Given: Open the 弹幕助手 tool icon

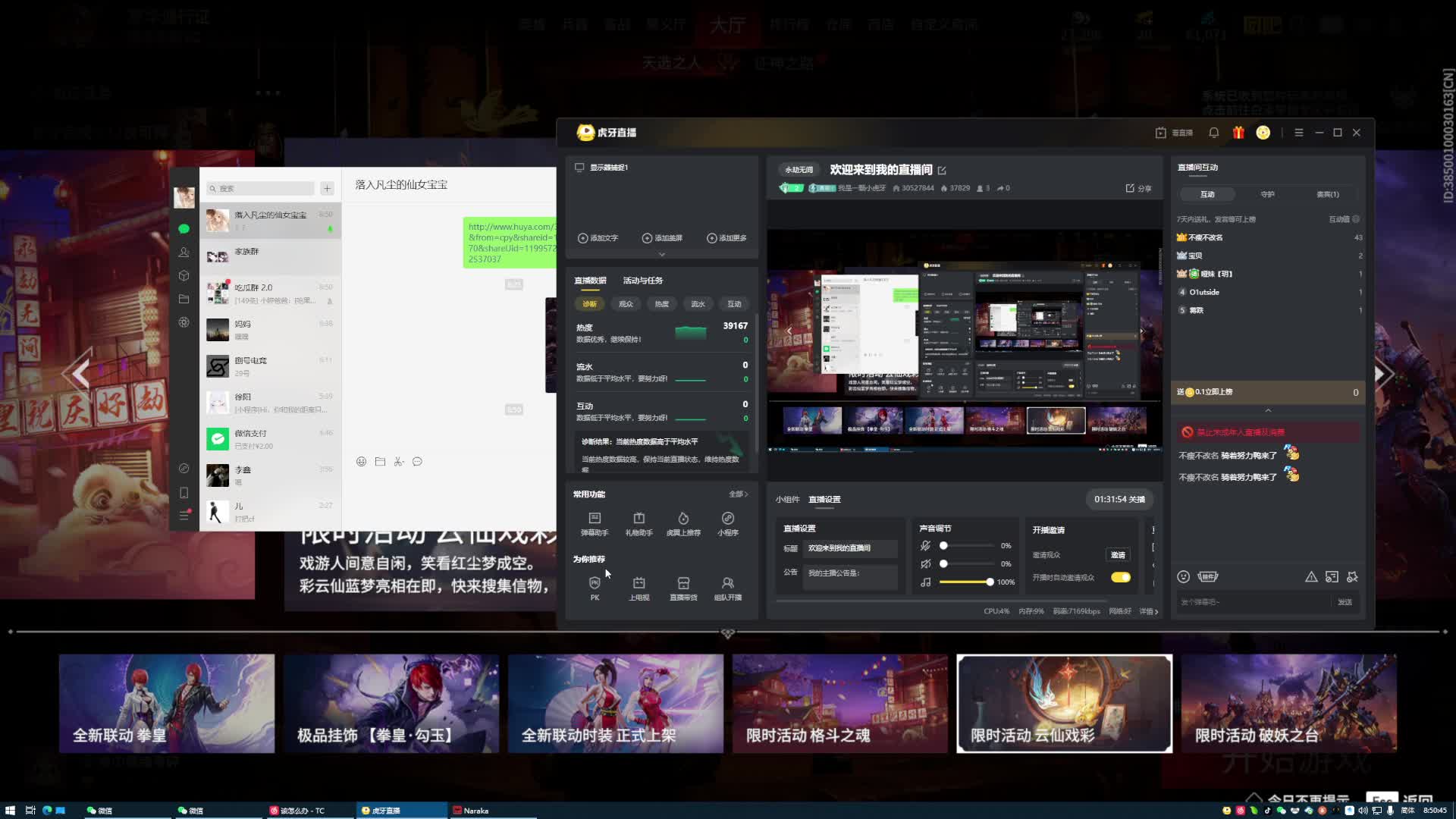Looking at the screenshot, I should pyautogui.click(x=595, y=519).
